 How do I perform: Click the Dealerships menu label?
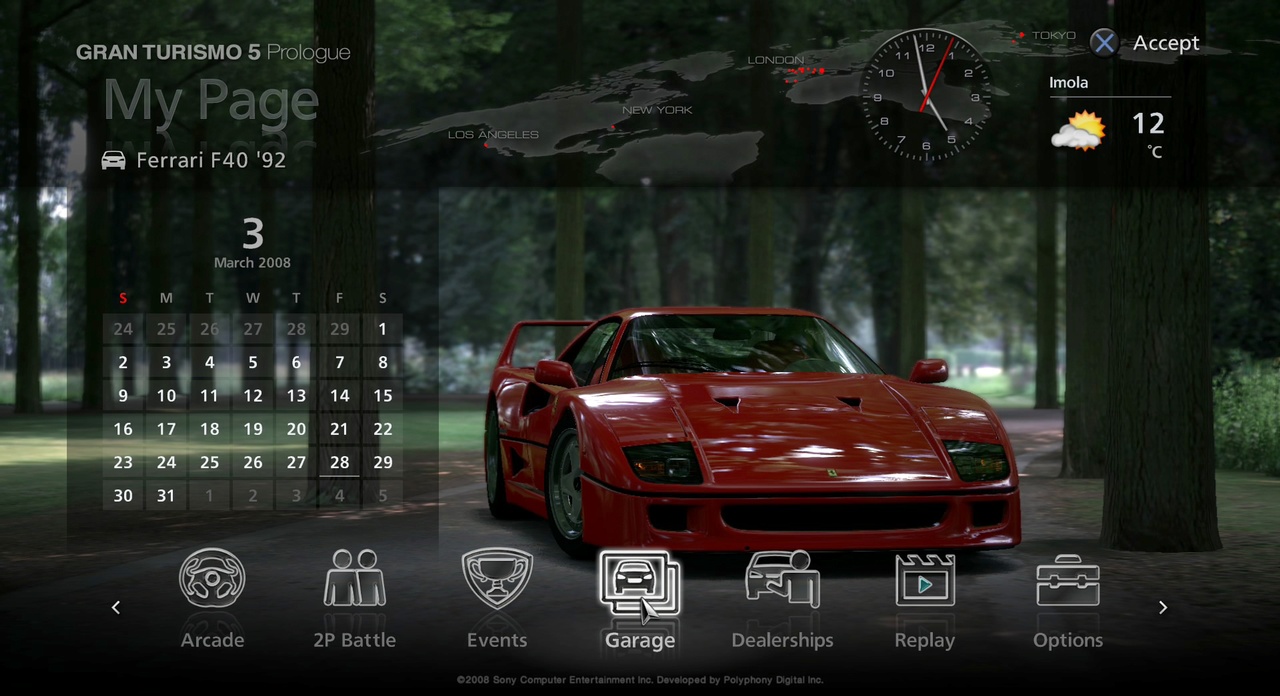pyautogui.click(x=782, y=640)
